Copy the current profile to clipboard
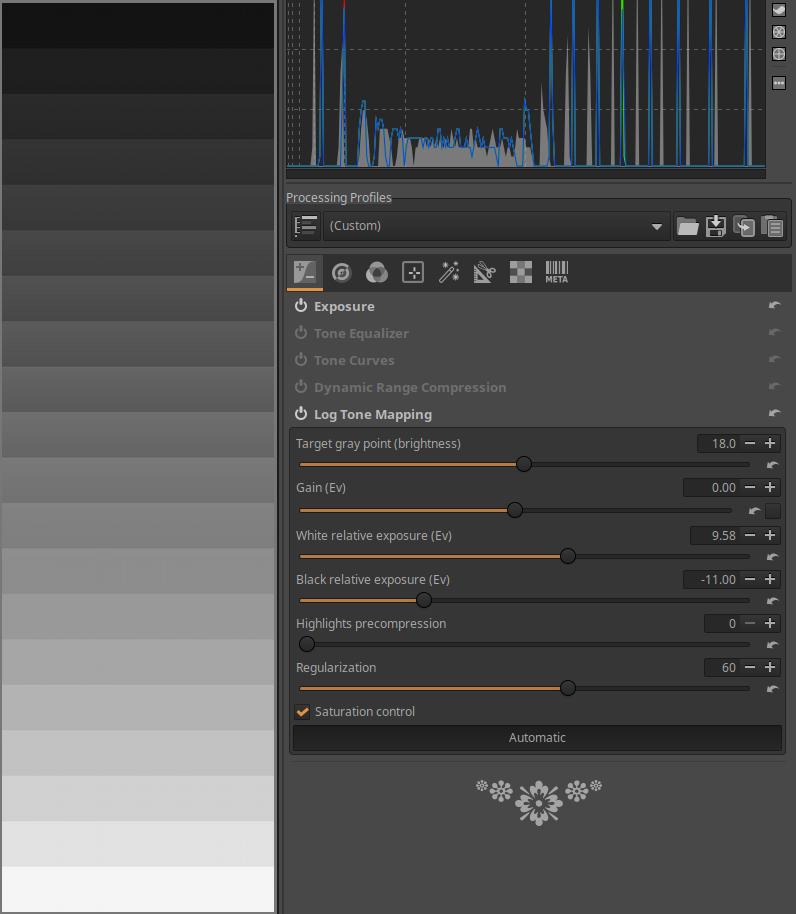 743,226
